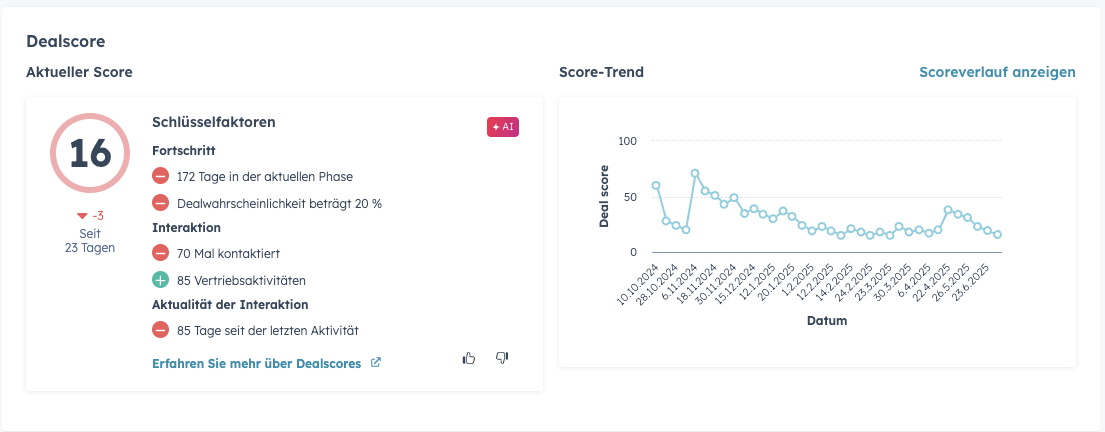Open Scoreverlauf anzeigen link
The width and height of the screenshot is (1105, 432).
[x=997, y=72]
